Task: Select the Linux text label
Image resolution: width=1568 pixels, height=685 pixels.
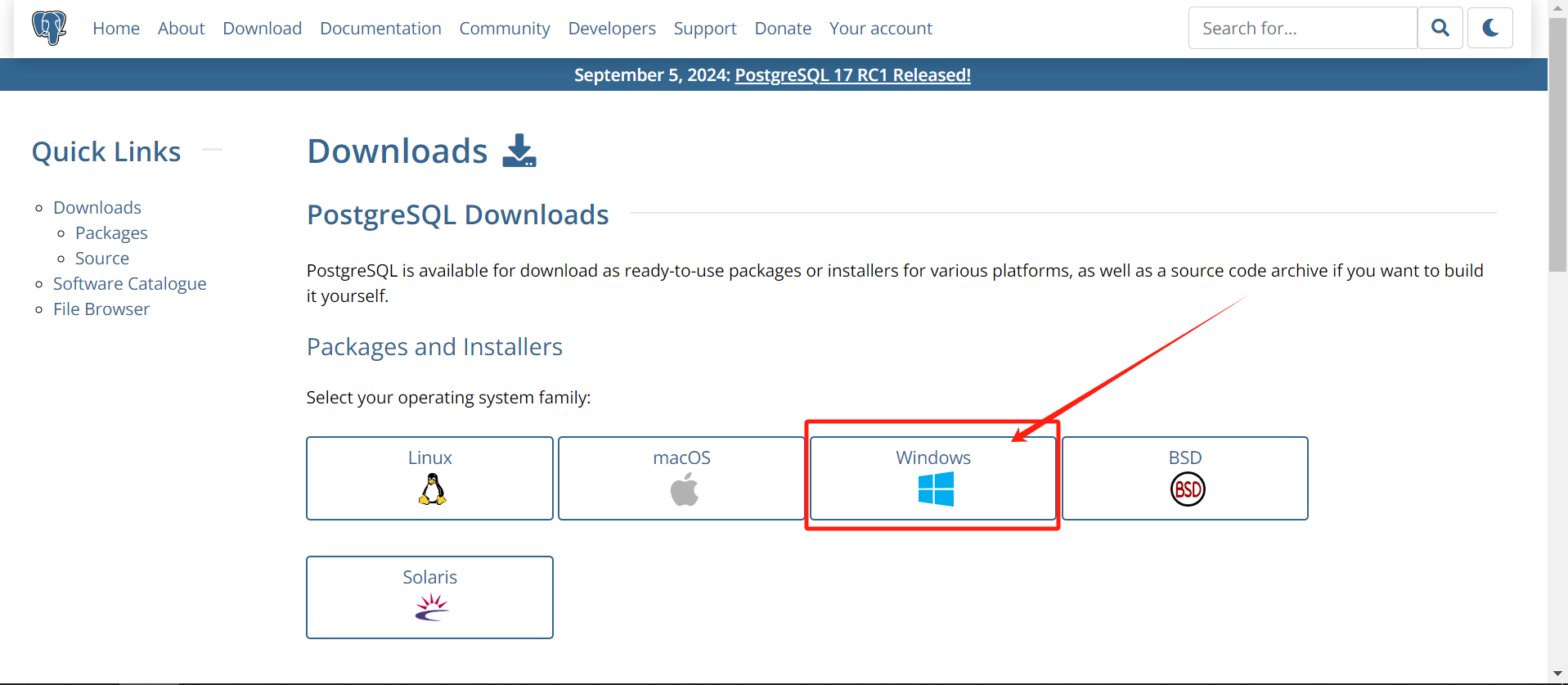Action: [430, 458]
